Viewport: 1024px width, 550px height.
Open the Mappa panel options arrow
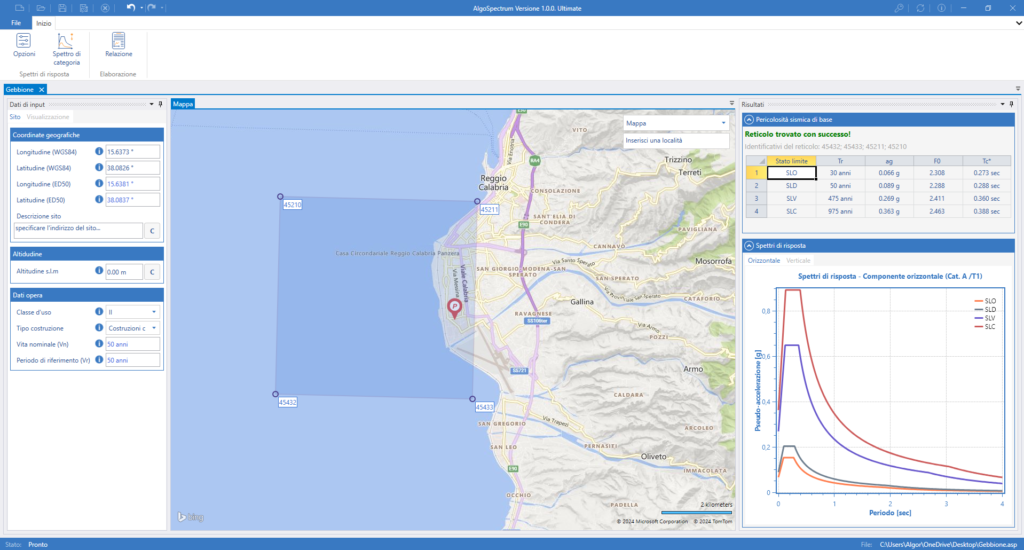[731, 103]
